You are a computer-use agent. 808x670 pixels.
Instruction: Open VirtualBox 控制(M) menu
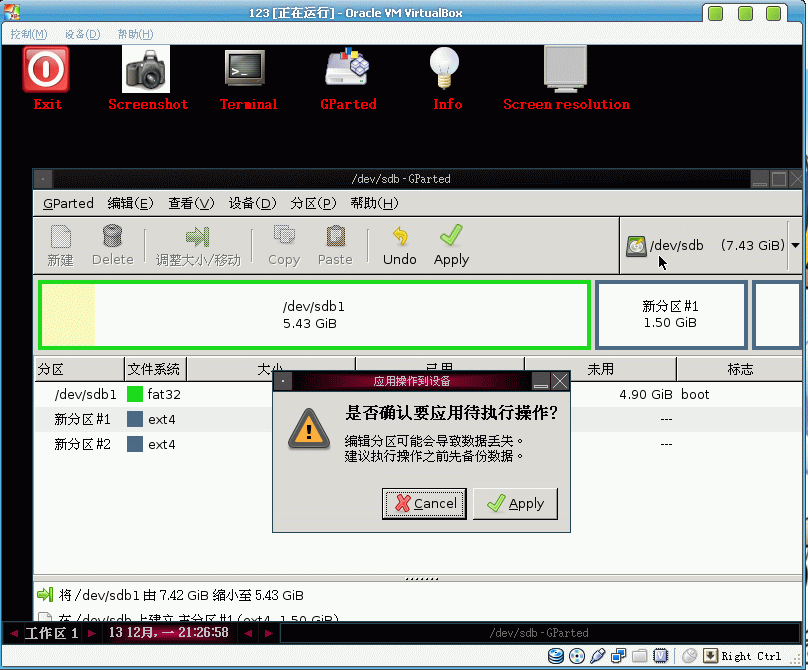tap(29, 34)
